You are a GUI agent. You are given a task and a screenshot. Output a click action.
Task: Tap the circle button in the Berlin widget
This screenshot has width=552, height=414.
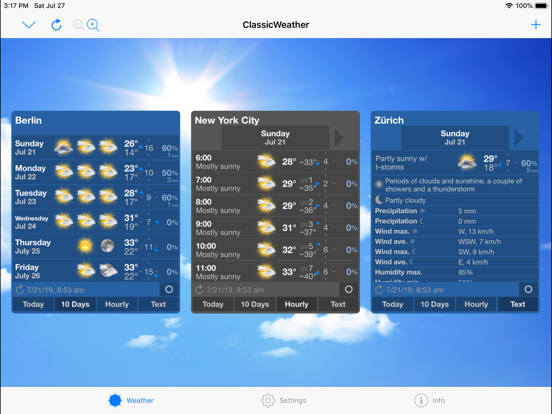click(169, 289)
